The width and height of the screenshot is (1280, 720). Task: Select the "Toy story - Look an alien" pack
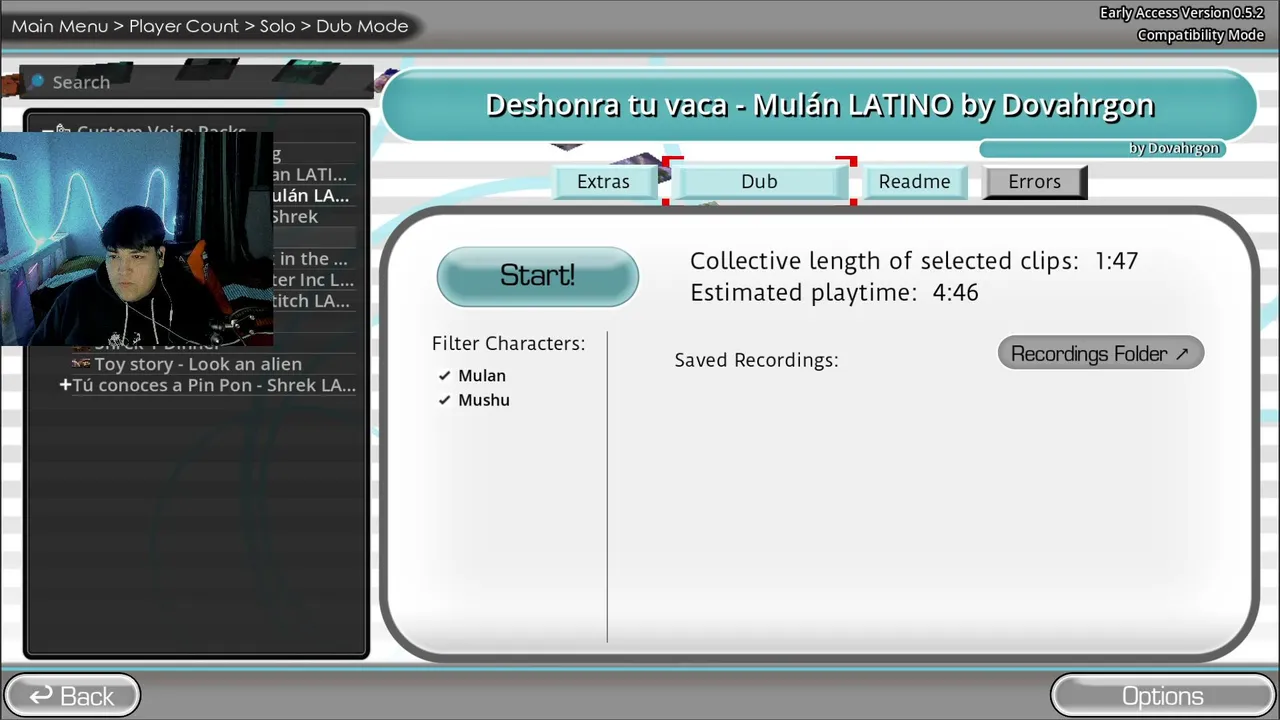click(198, 364)
